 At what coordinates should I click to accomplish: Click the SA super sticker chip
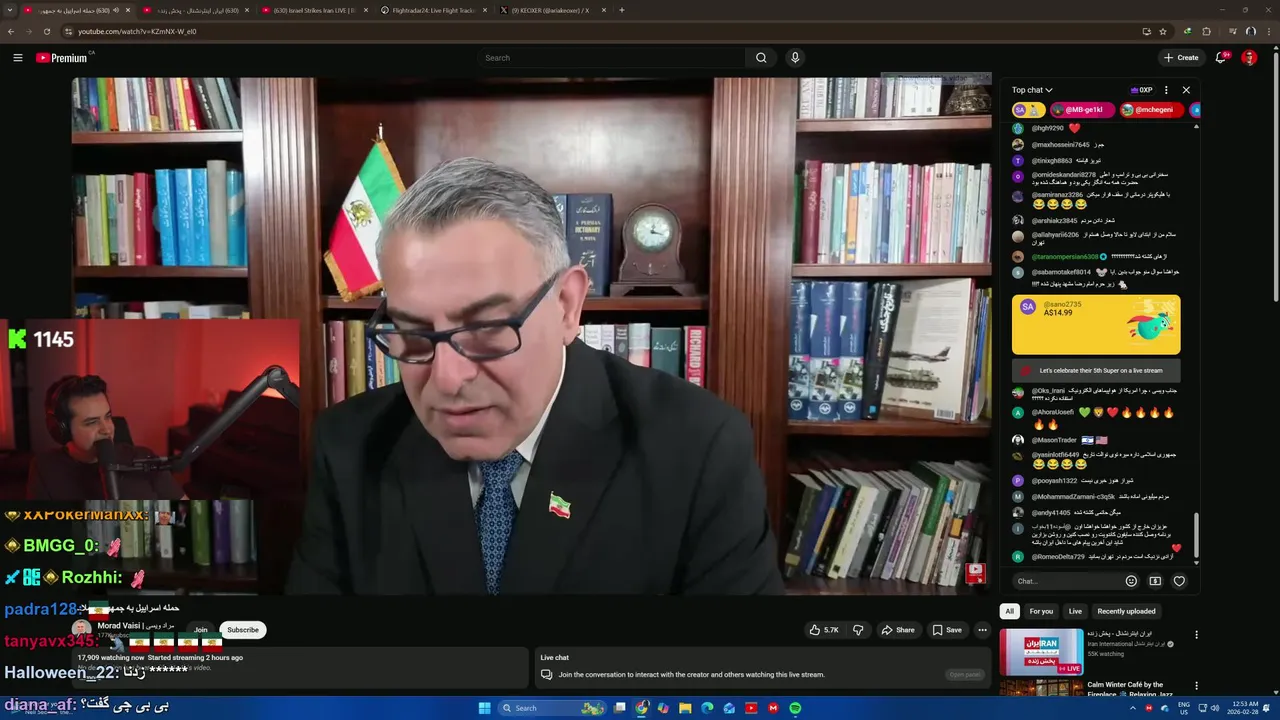pos(1028,110)
